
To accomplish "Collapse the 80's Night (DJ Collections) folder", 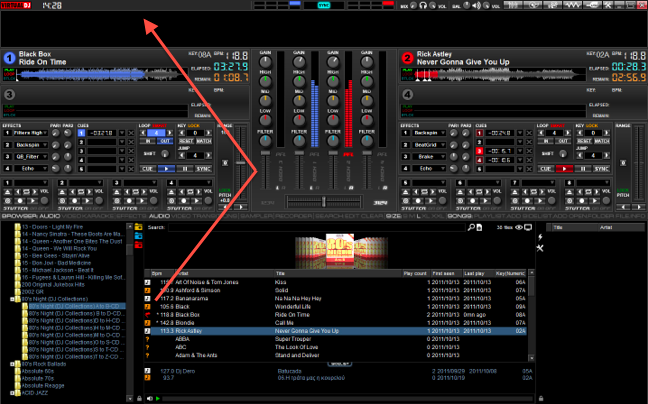I will 12,299.
